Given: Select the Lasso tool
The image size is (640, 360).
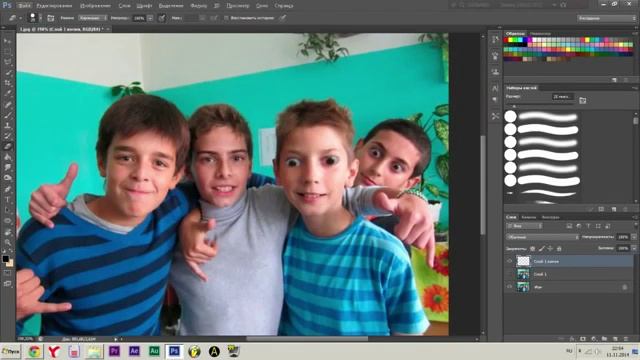Looking at the screenshot, I should pos(7,62).
